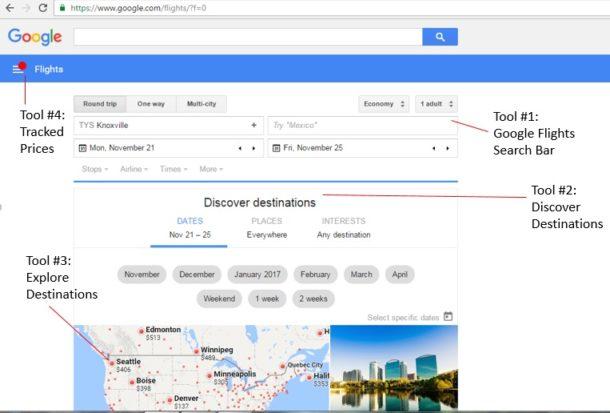Screen dimensions: 610x413
Task: Choose the December month chip
Action: click(197, 274)
